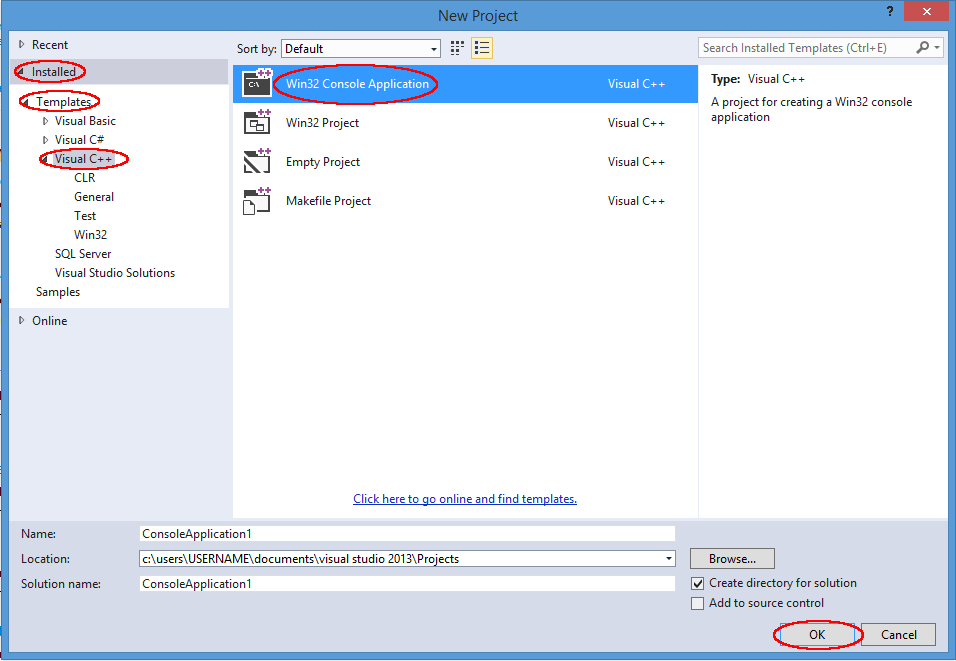Choose the Empty Project template icon
Viewport: 956px width, 661px height.
click(257, 161)
